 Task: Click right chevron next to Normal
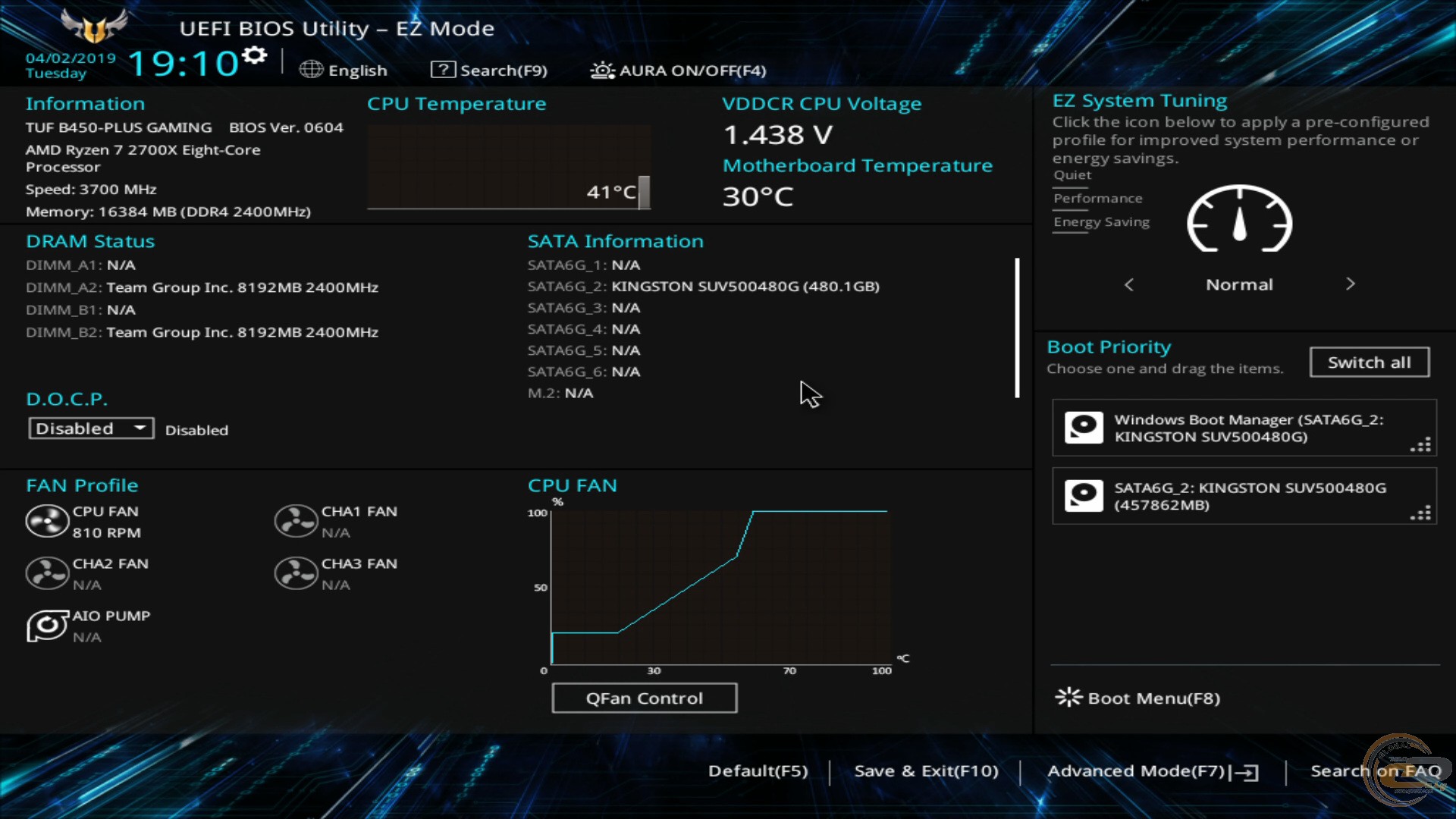pyautogui.click(x=1351, y=284)
